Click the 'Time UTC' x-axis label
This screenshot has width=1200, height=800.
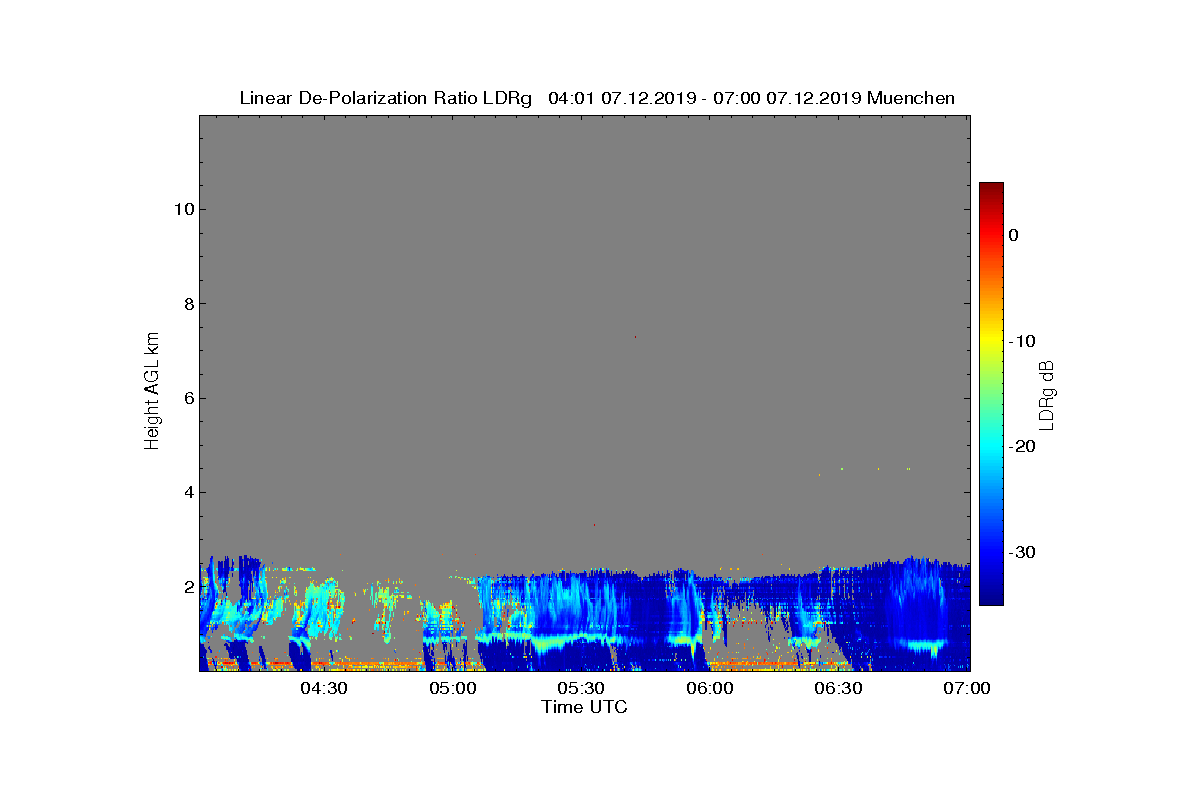[x=585, y=707]
